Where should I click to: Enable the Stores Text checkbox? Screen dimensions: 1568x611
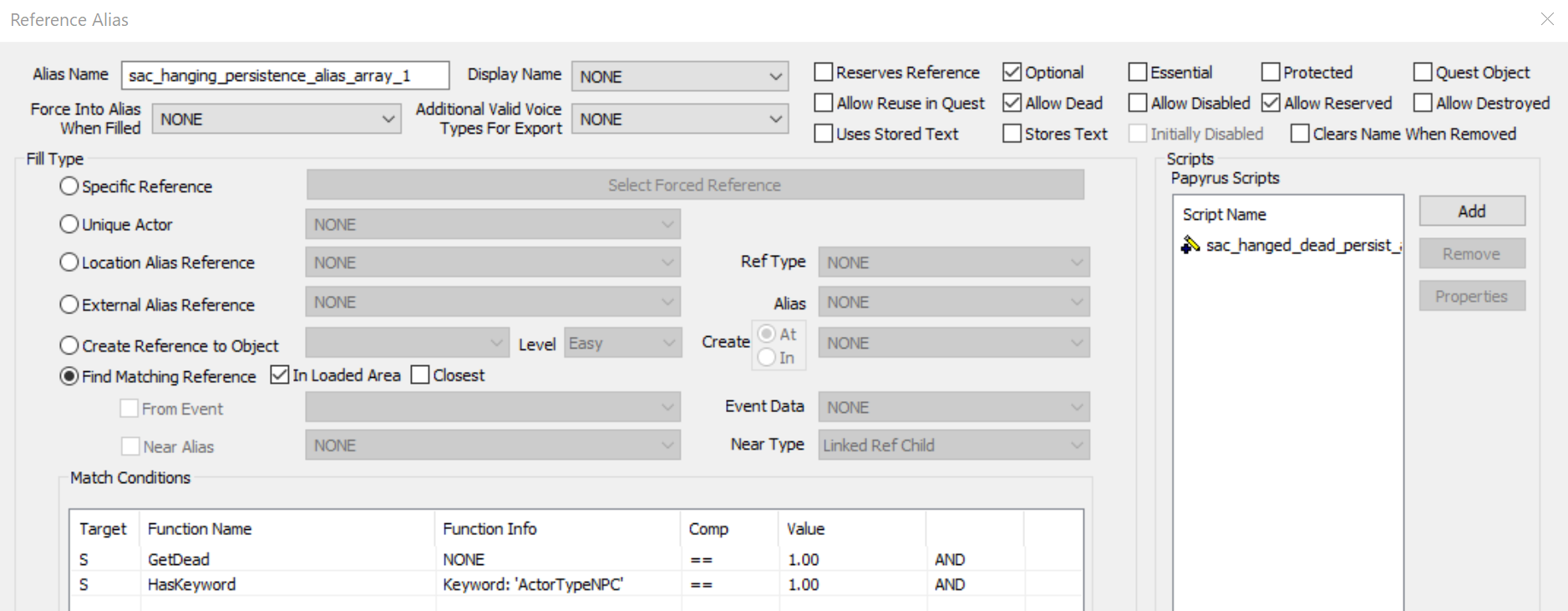1012,134
